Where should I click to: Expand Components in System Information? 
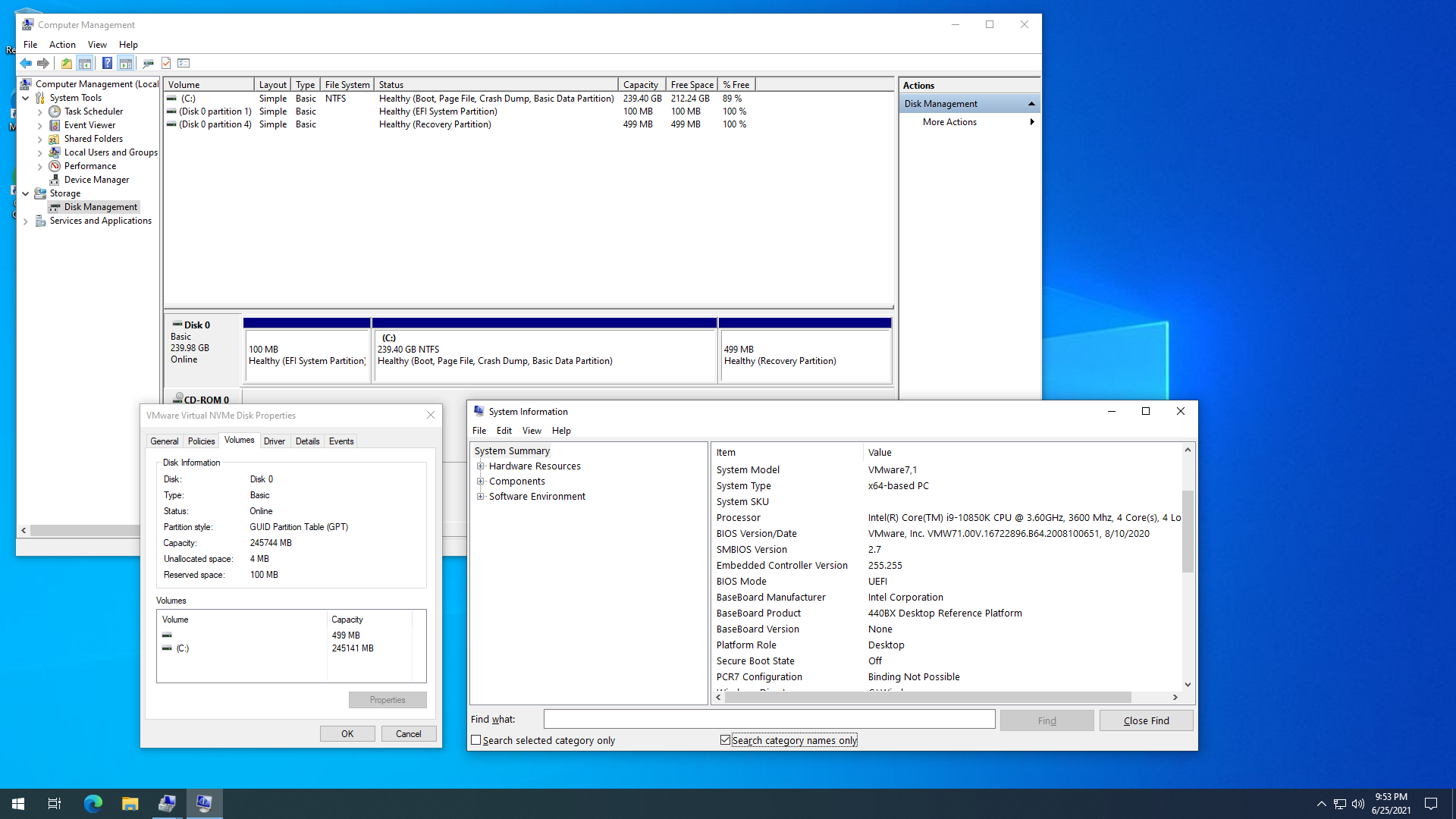(480, 482)
